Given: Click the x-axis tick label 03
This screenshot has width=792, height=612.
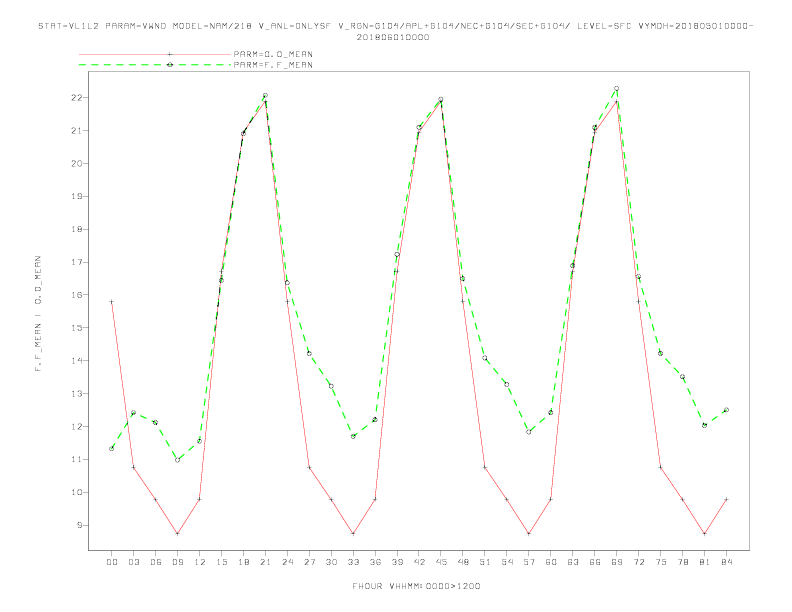Looking at the screenshot, I should tap(133, 562).
